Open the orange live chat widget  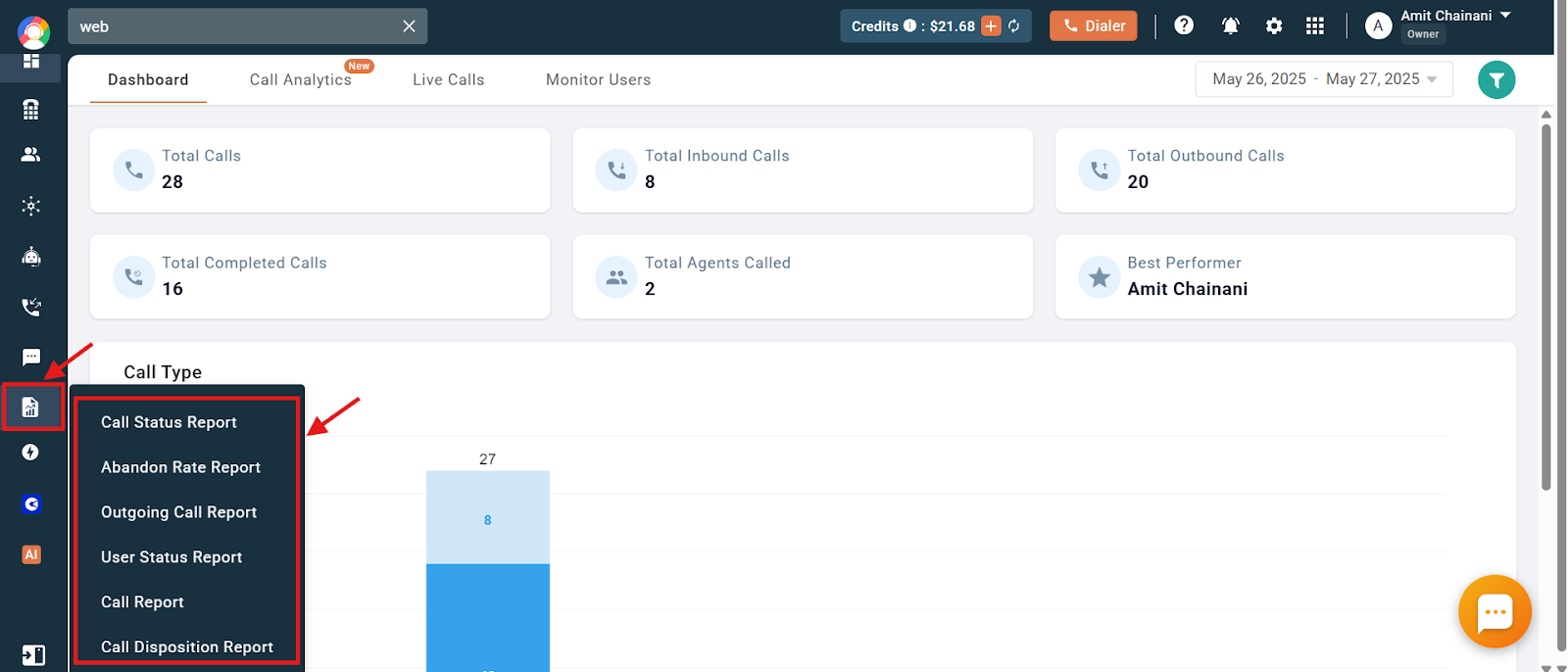[x=1494, y=612]
